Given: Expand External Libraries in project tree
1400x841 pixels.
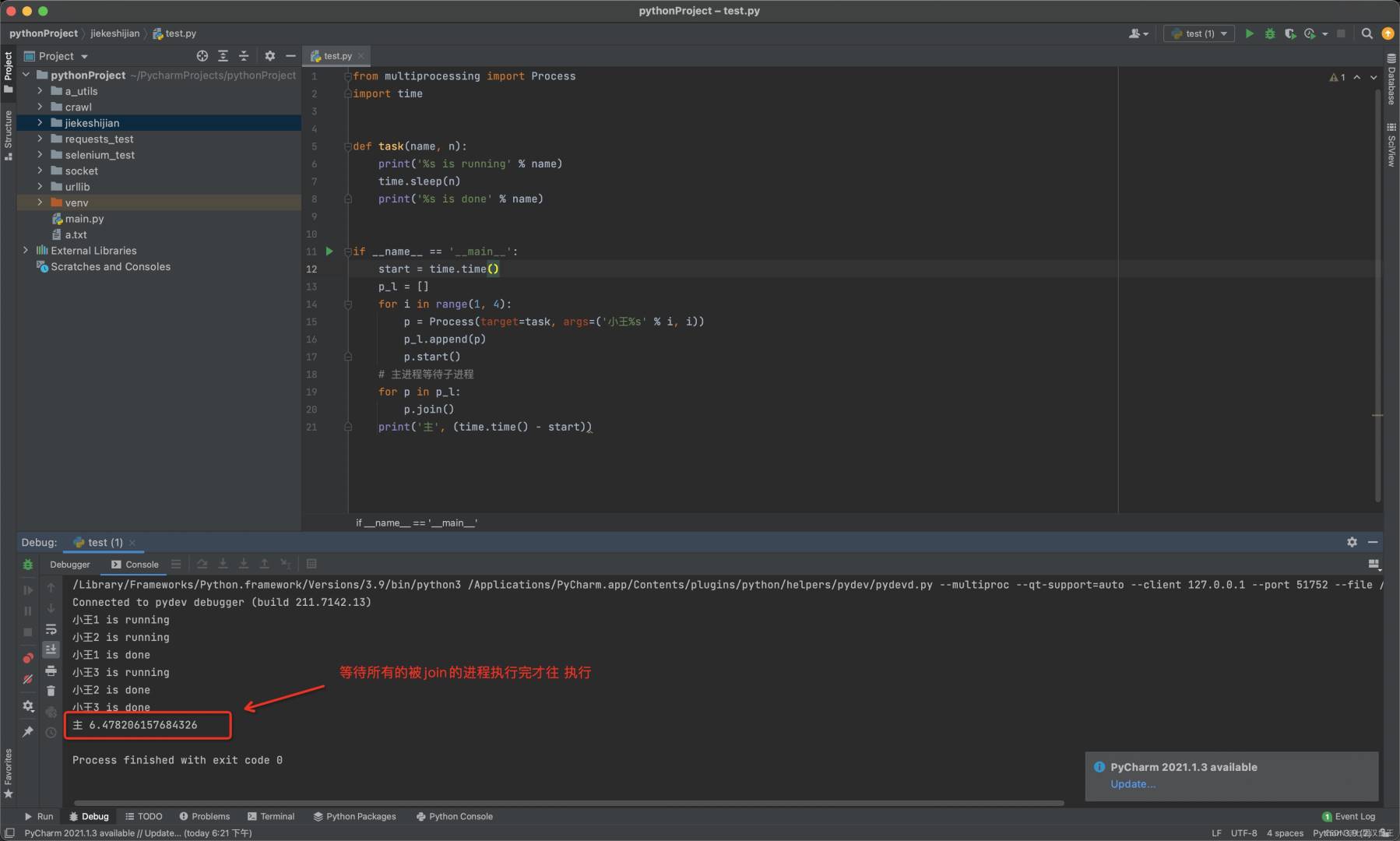Looking at the screenshot, I should [26, 251].
